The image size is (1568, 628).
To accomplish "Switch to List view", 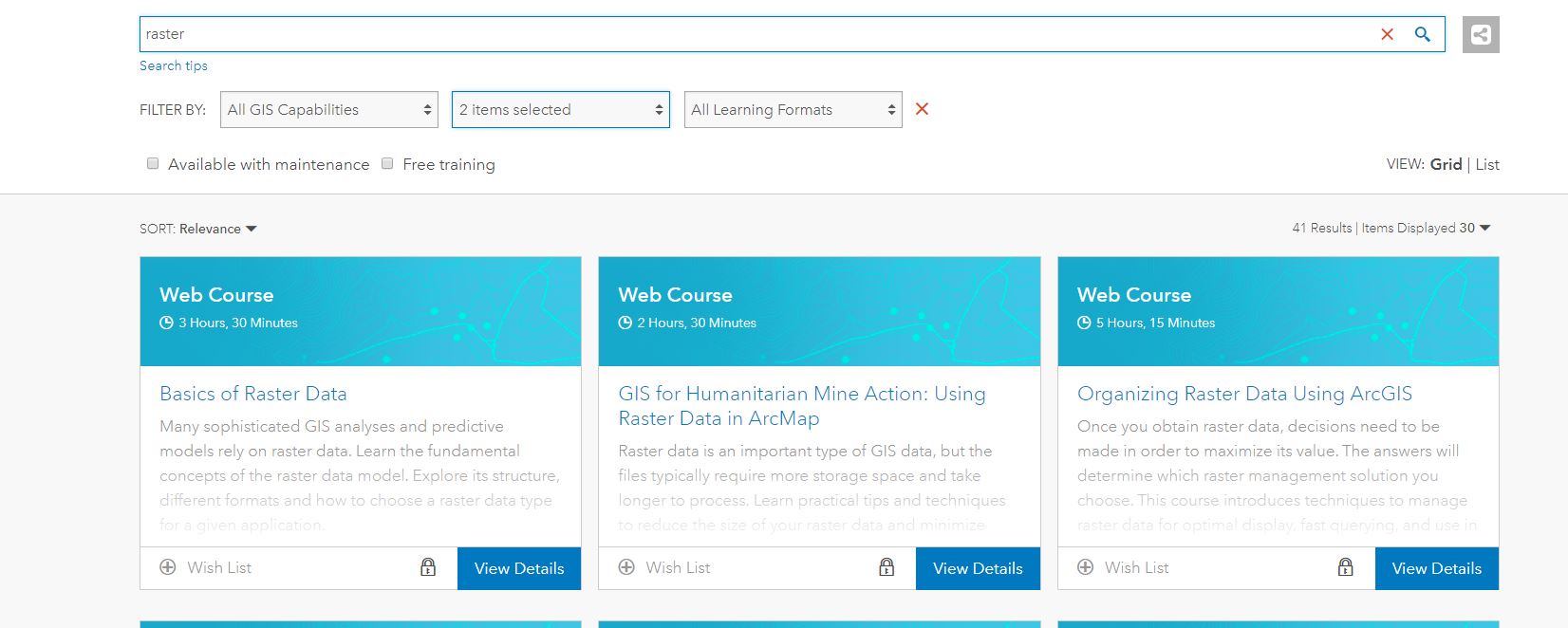I will click(1487, 164).
